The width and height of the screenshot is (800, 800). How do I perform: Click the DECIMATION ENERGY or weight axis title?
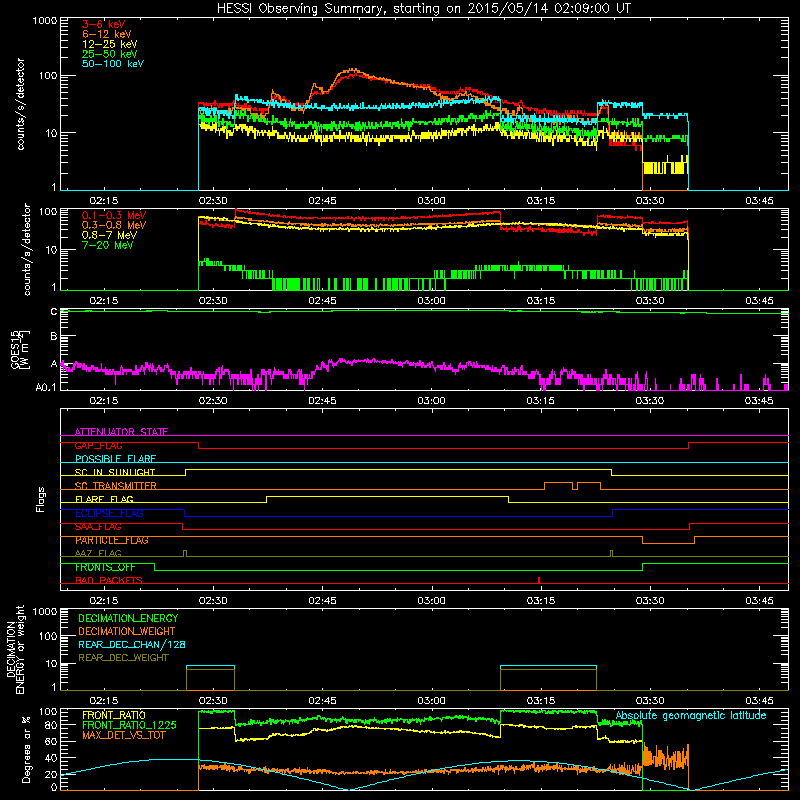pos(15,649)
